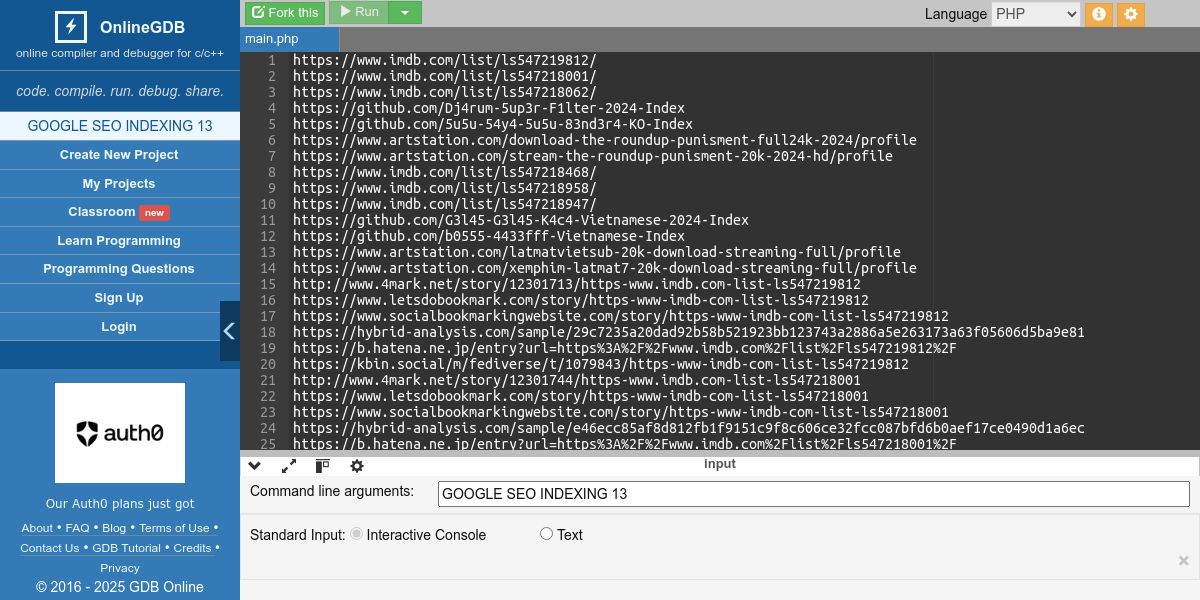Screen dimensions: 1200x600
Task: Run the program with the Run button
Action: point(358,12)
